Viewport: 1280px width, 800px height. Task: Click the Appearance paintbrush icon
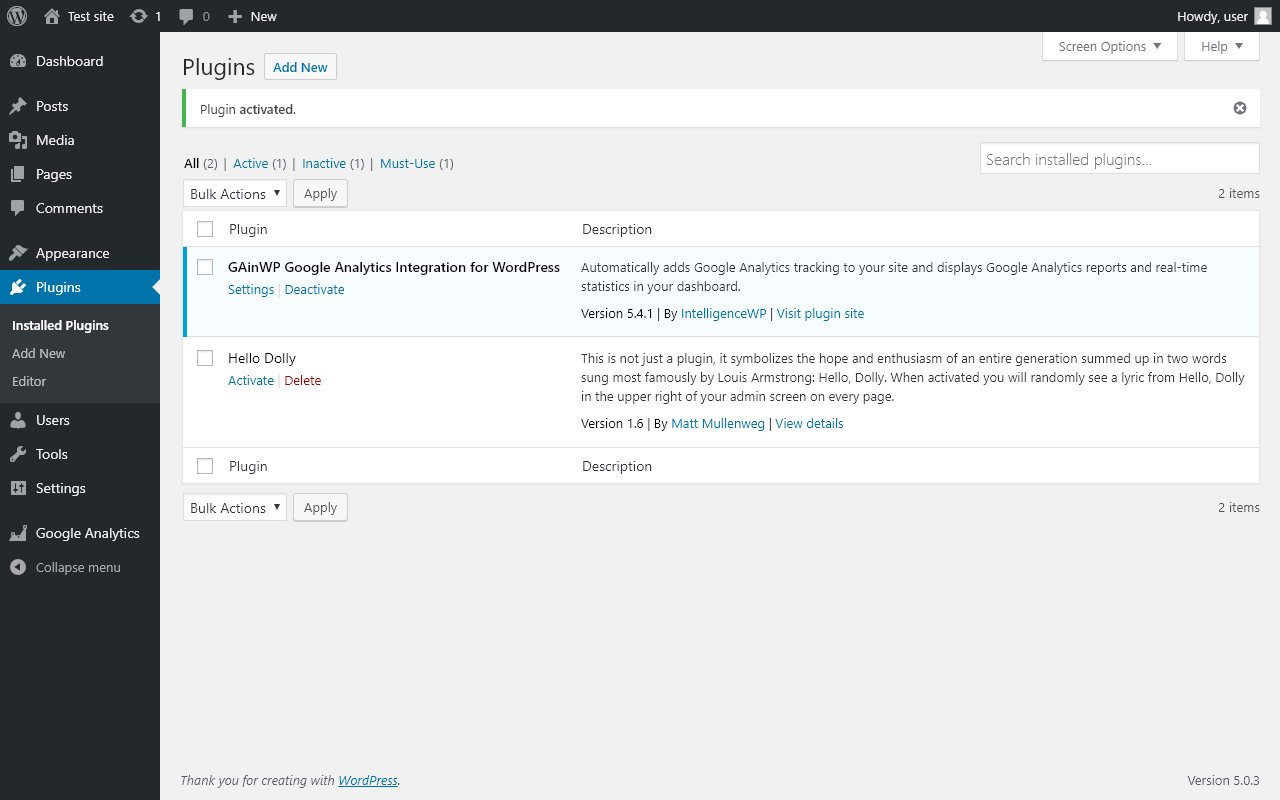pos(18,253)
